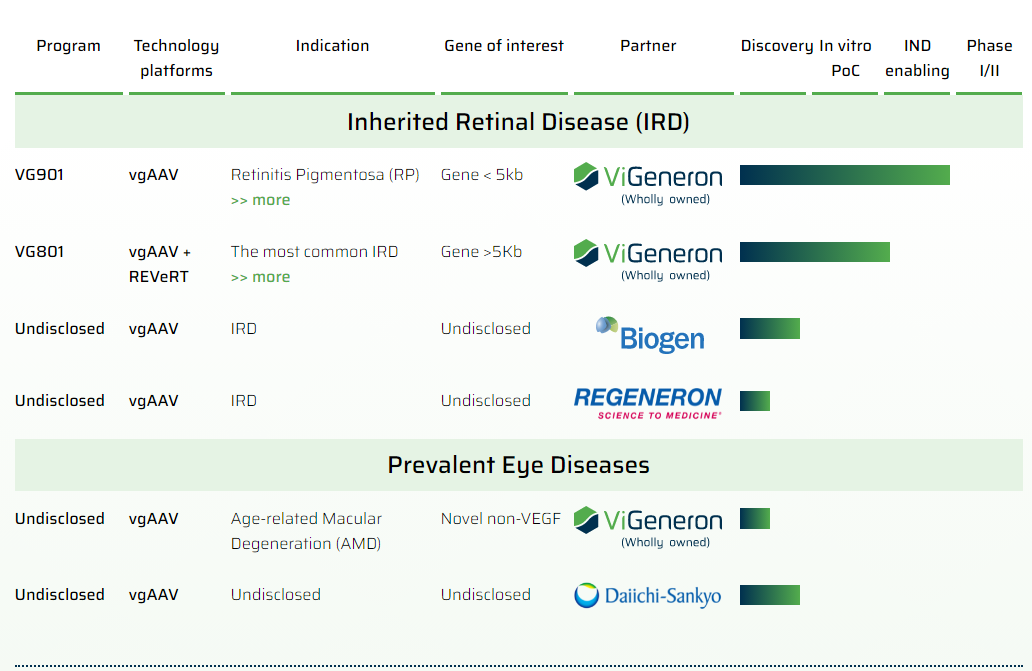Click the VG801 progress bar
This screenshot has height=671, width=1032.
pyautogui.click(x=814, y=252)
